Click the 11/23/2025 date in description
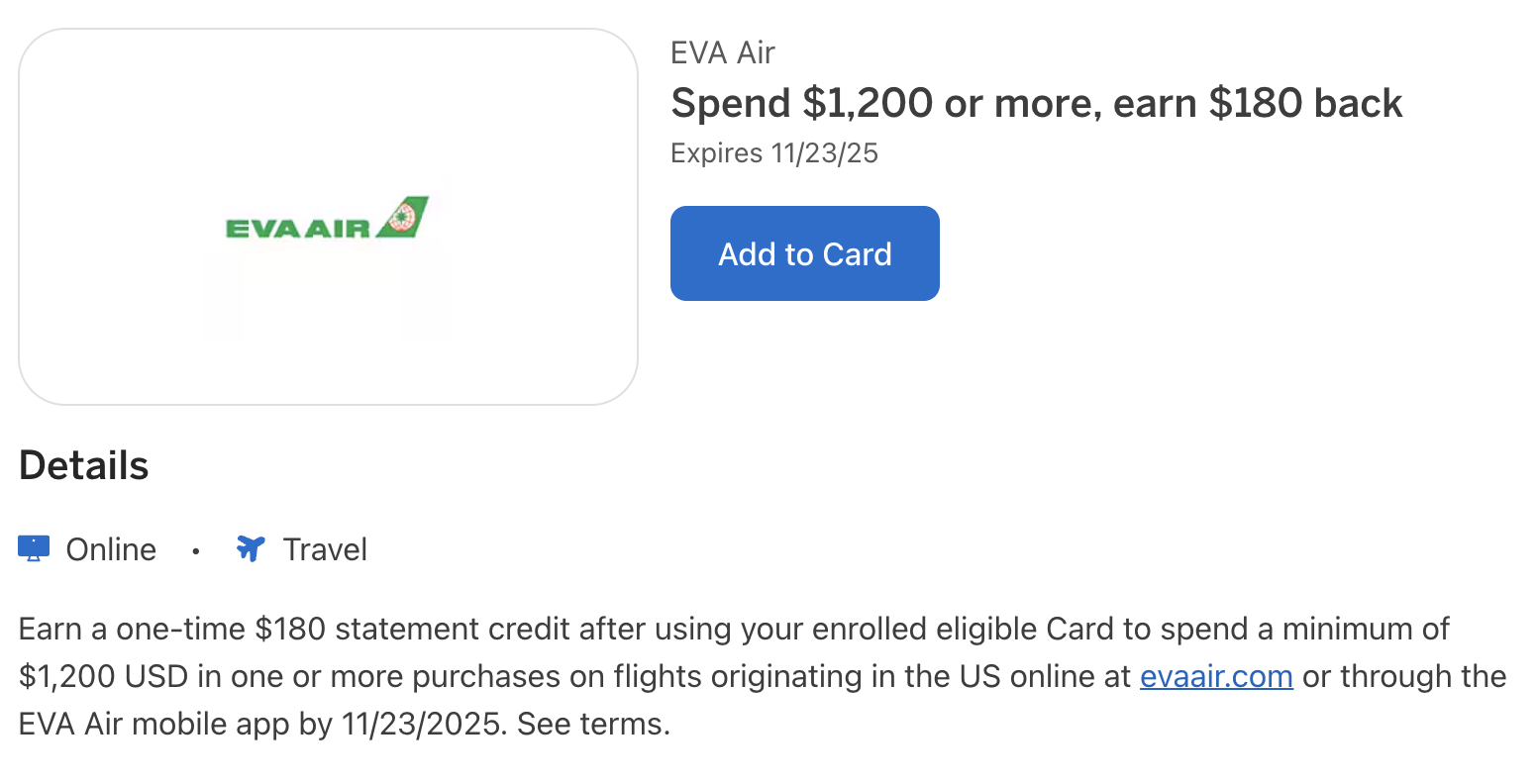Viewport: 1537px width, 784px height. click(x=420, y=724)
